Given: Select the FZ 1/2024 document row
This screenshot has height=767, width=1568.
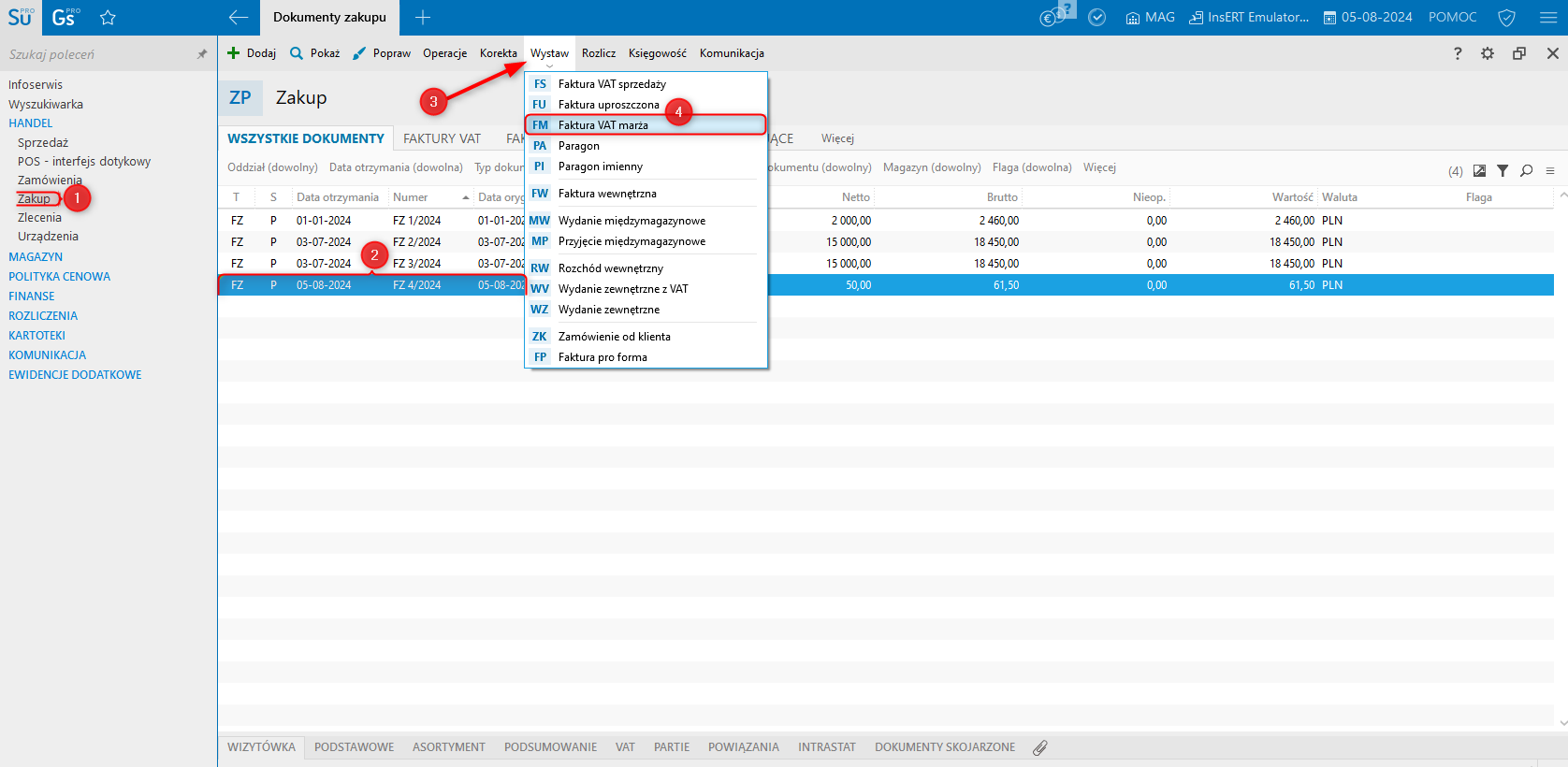Looking at the screenshot, I should pyautogui.click(x=886, y=221).
